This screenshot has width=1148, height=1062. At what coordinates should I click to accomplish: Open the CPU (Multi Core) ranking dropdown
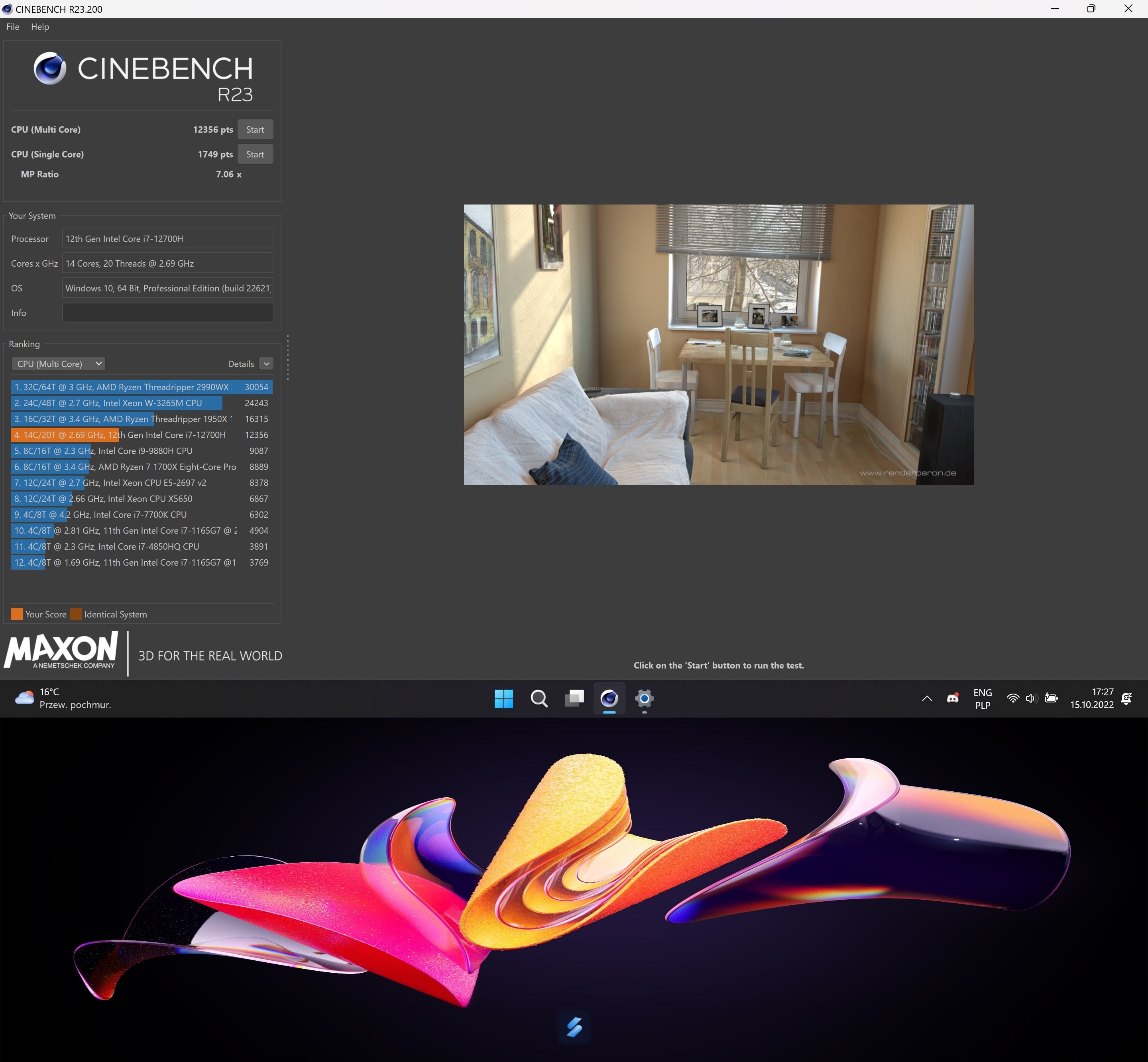click(58, 364)
